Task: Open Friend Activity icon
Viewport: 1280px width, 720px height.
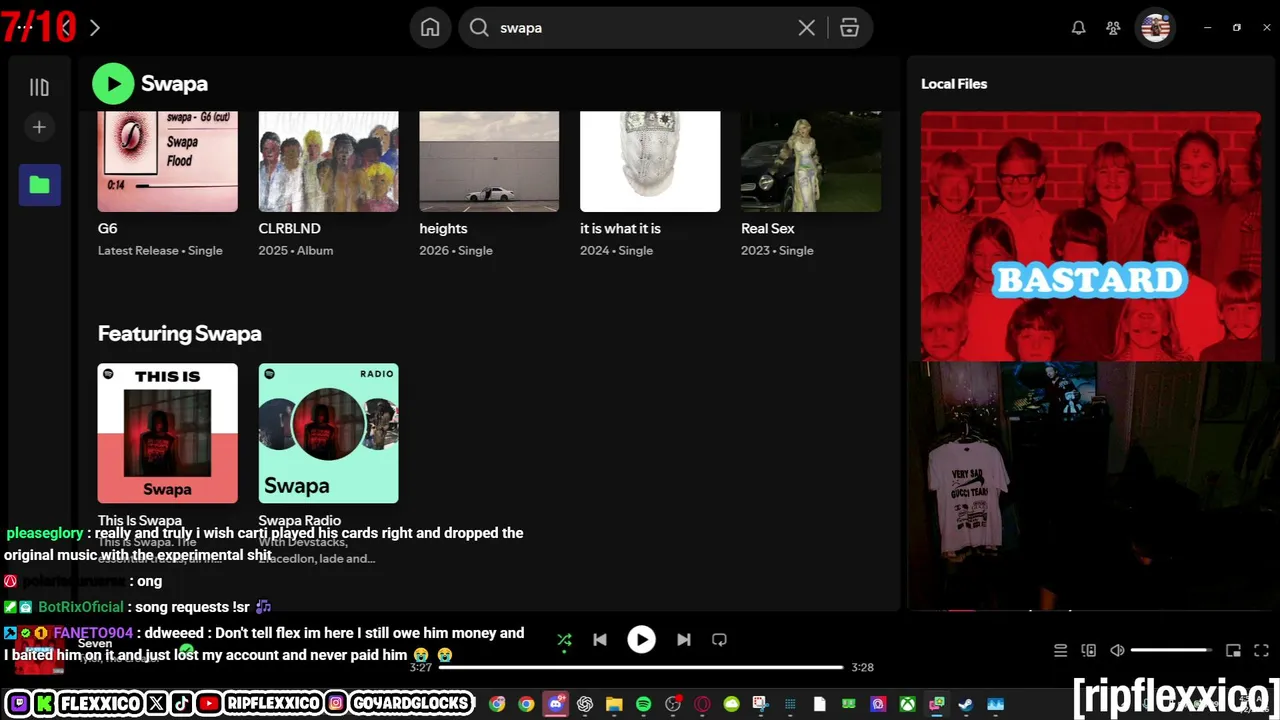Action: click(x=1113, y=28)
